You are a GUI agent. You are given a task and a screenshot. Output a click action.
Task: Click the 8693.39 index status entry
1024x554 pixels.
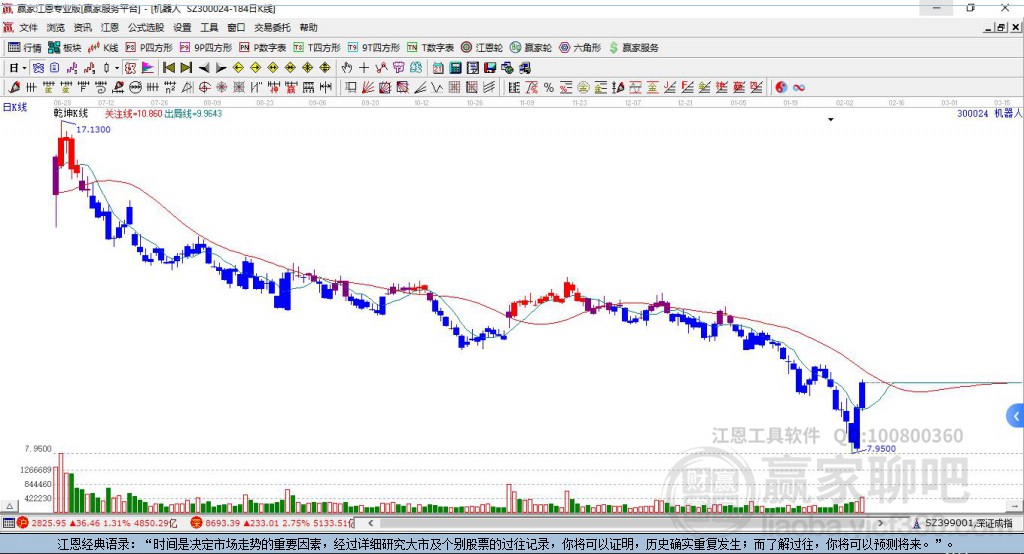(272, 523)
